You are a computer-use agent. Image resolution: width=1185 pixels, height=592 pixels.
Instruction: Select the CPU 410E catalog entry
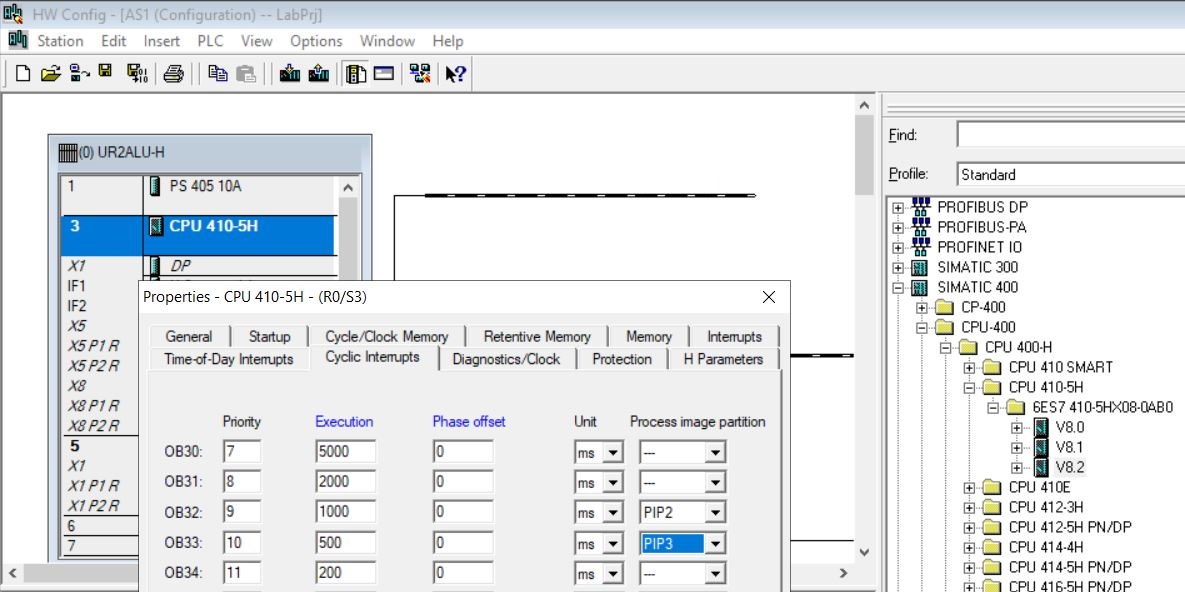1040,487
